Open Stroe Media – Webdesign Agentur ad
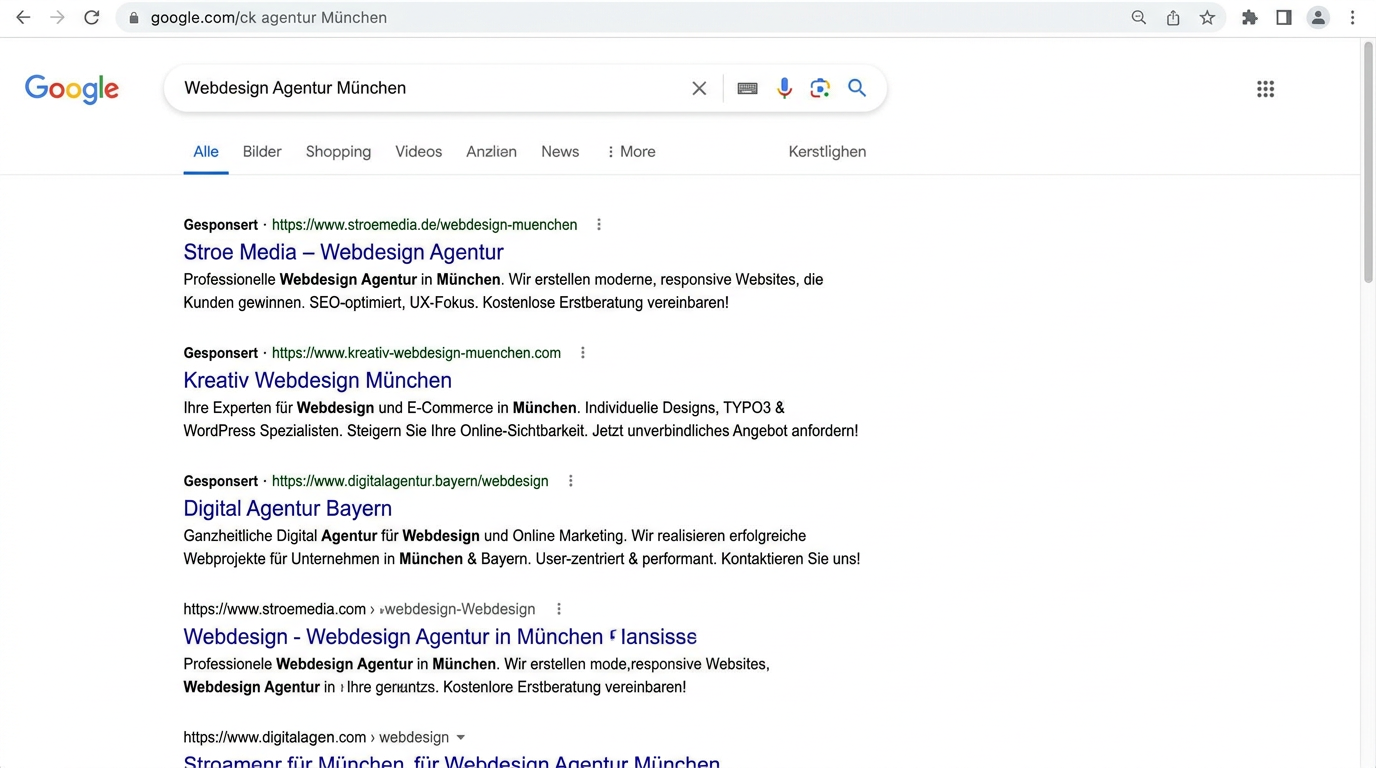The image size is (1376, 768). pyautogui.click(x=343, y=252)
